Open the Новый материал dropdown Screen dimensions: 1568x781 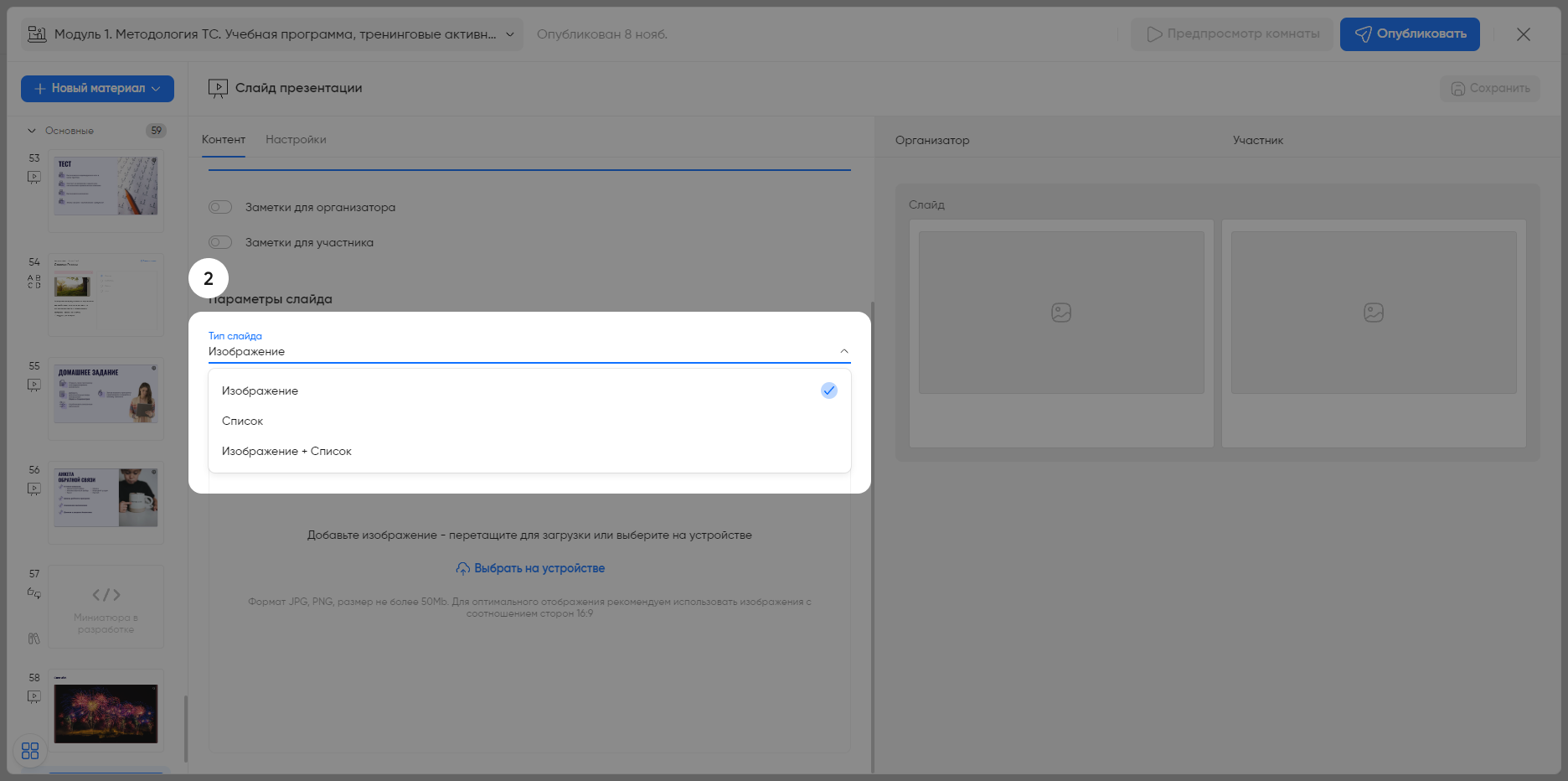pyautogui.click(x=97, y=89)
